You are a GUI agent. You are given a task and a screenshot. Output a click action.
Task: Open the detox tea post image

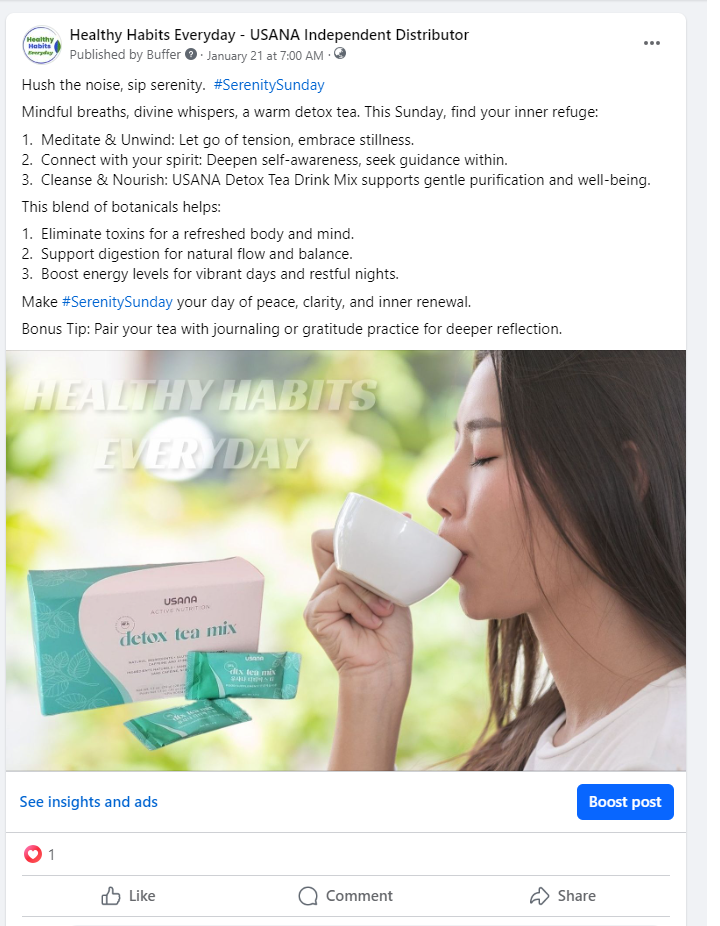click(346, 560)
